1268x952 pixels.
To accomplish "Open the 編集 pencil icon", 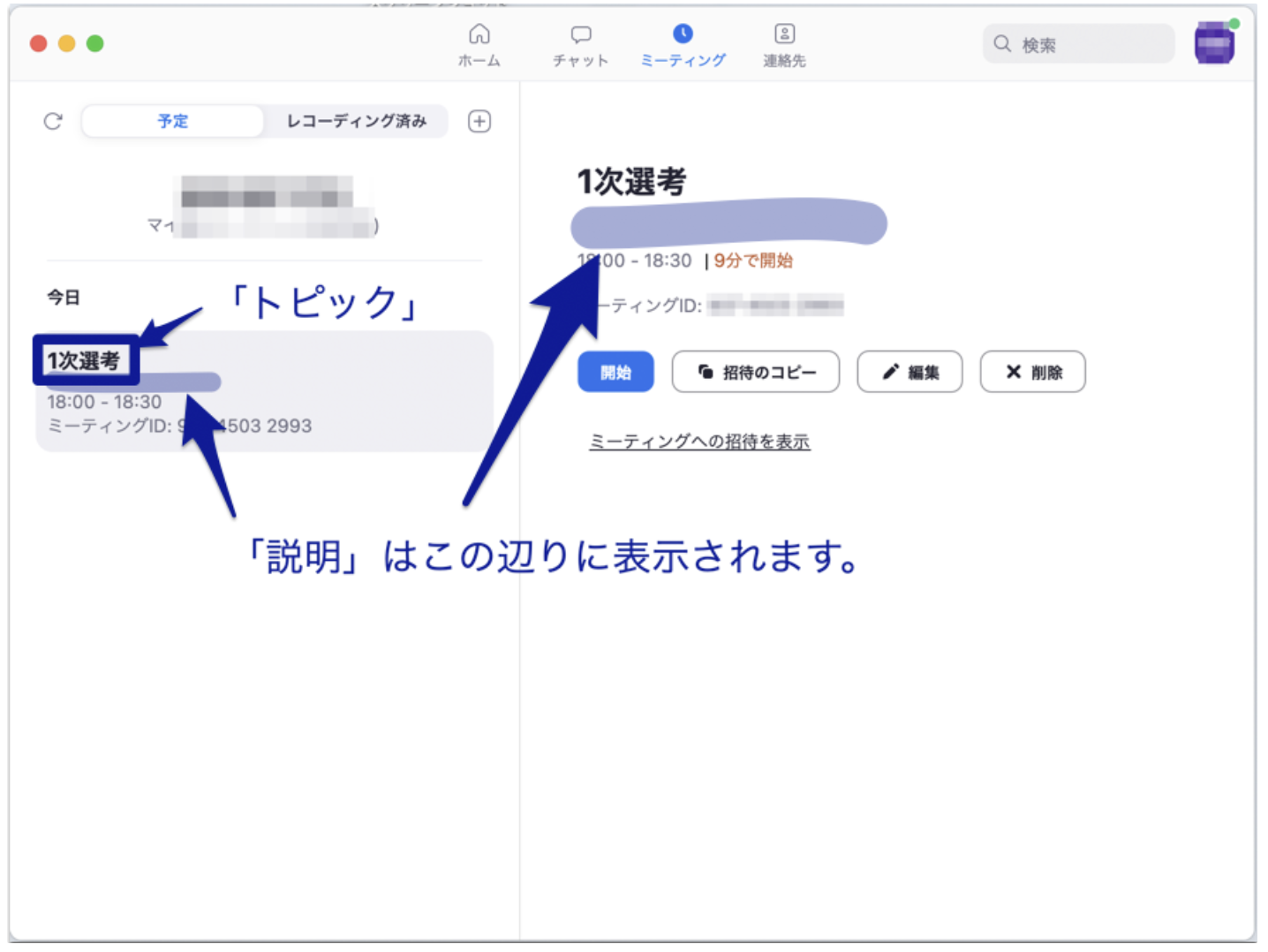I will pyautogui.click(x=891, y=372).
